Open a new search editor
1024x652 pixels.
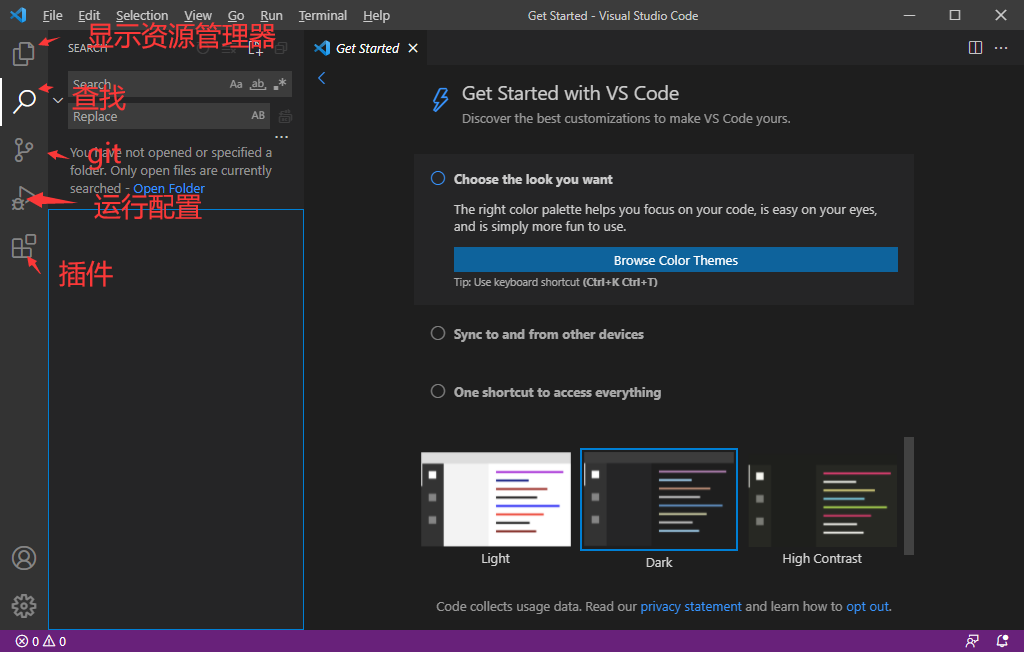coord(256,48)
